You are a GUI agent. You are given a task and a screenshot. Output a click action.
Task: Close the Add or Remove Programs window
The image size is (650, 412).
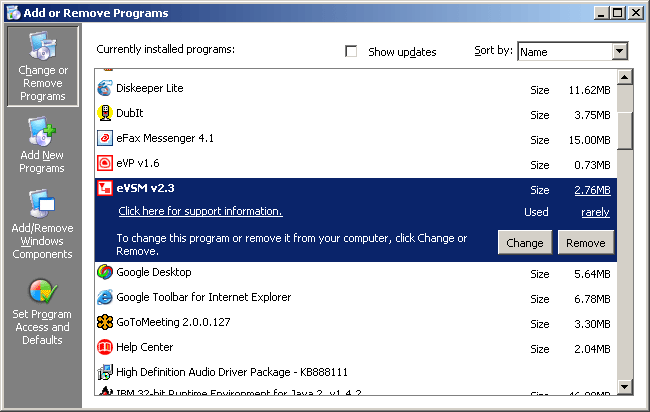(635, 13)
